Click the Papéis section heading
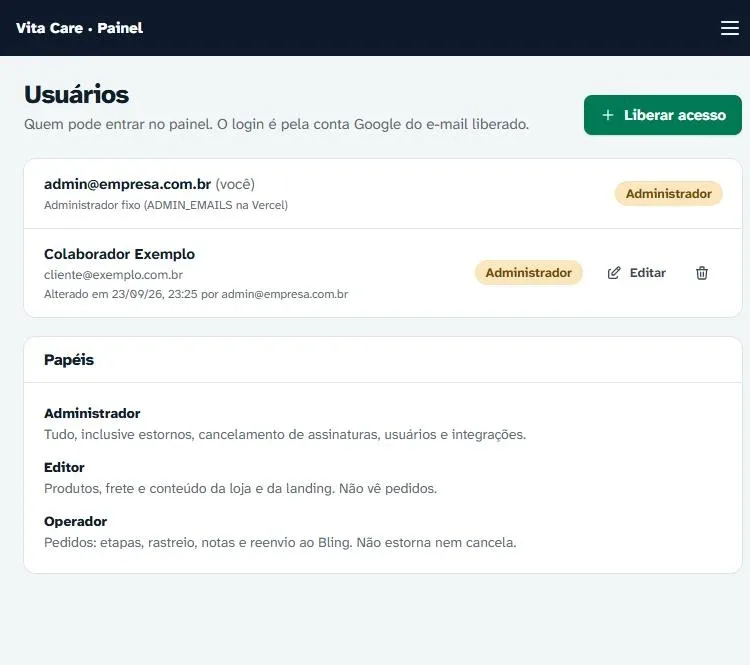Screen dimensions: 750x665 coord(69,360)
